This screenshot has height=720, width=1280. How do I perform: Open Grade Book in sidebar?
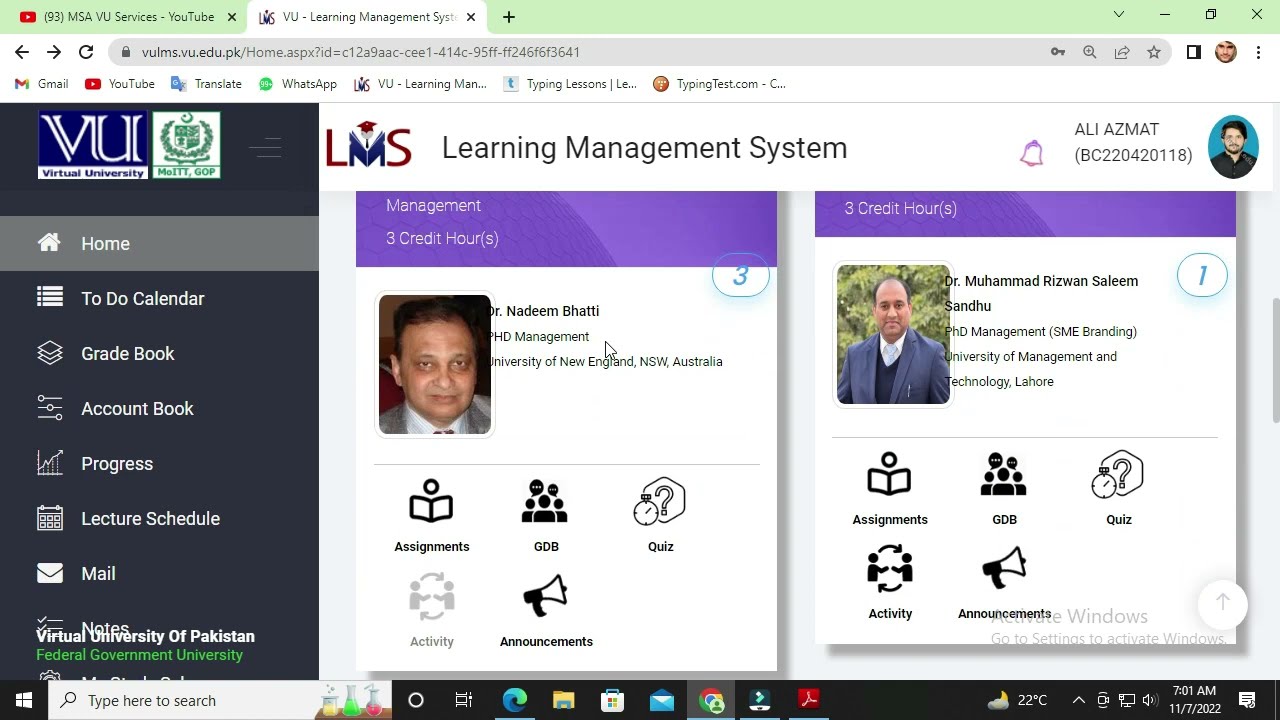tap(159, 353)
